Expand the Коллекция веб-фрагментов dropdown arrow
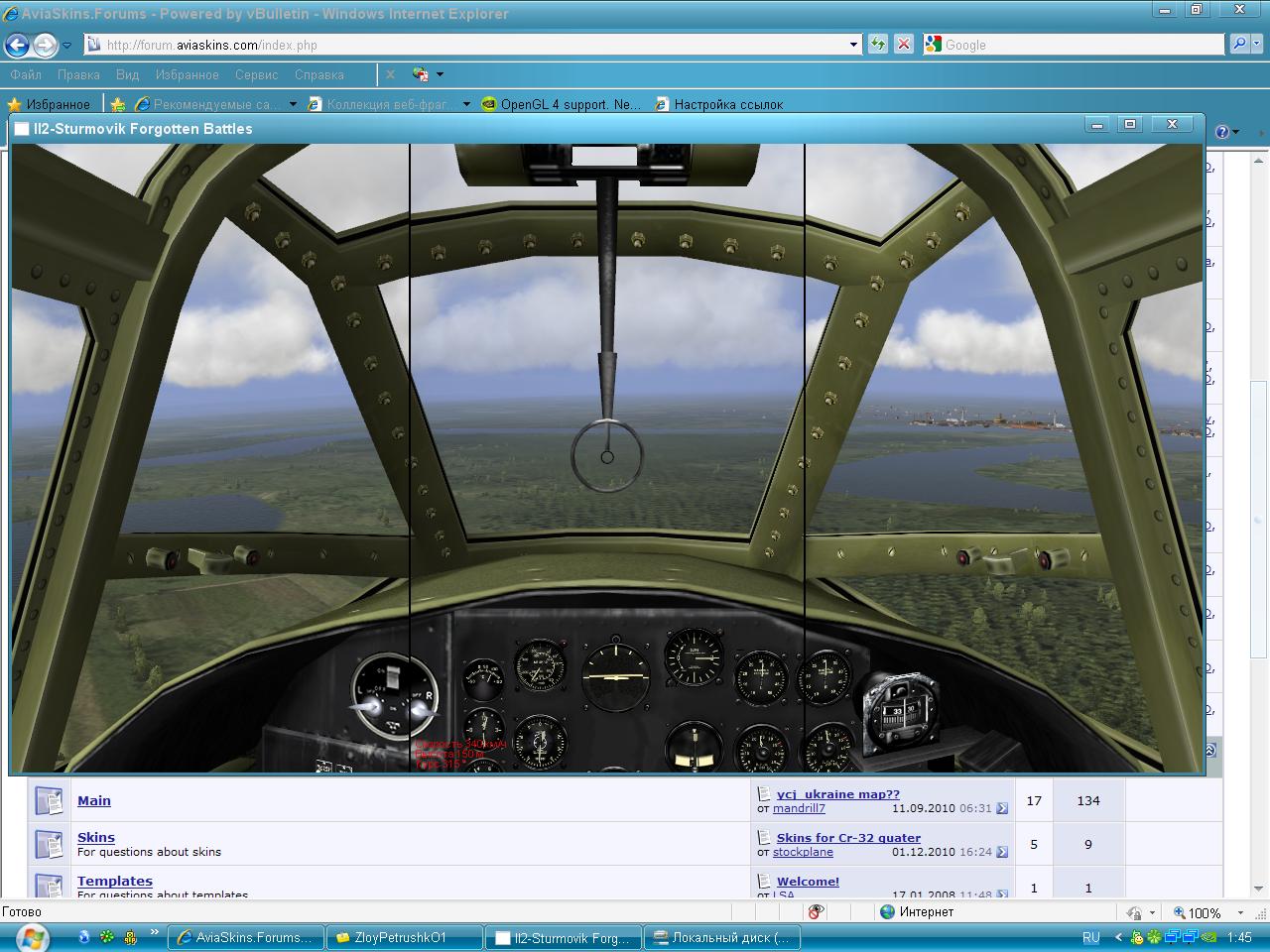The width and height of the screenshot is (1270, 952). 466,104
